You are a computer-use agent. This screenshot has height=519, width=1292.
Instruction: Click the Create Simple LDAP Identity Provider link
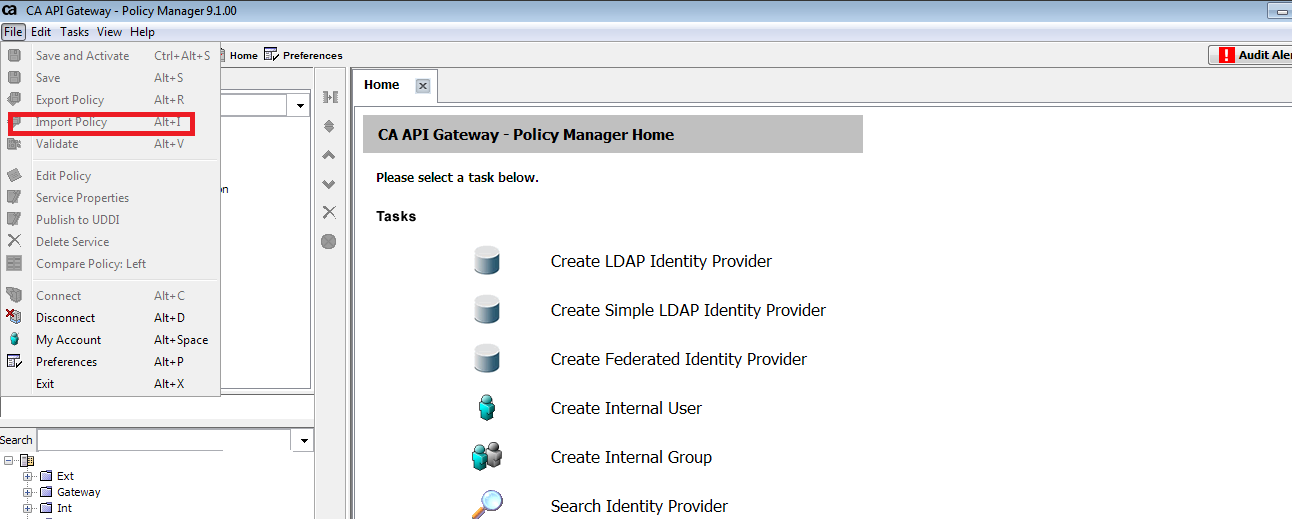pos(688,310)
